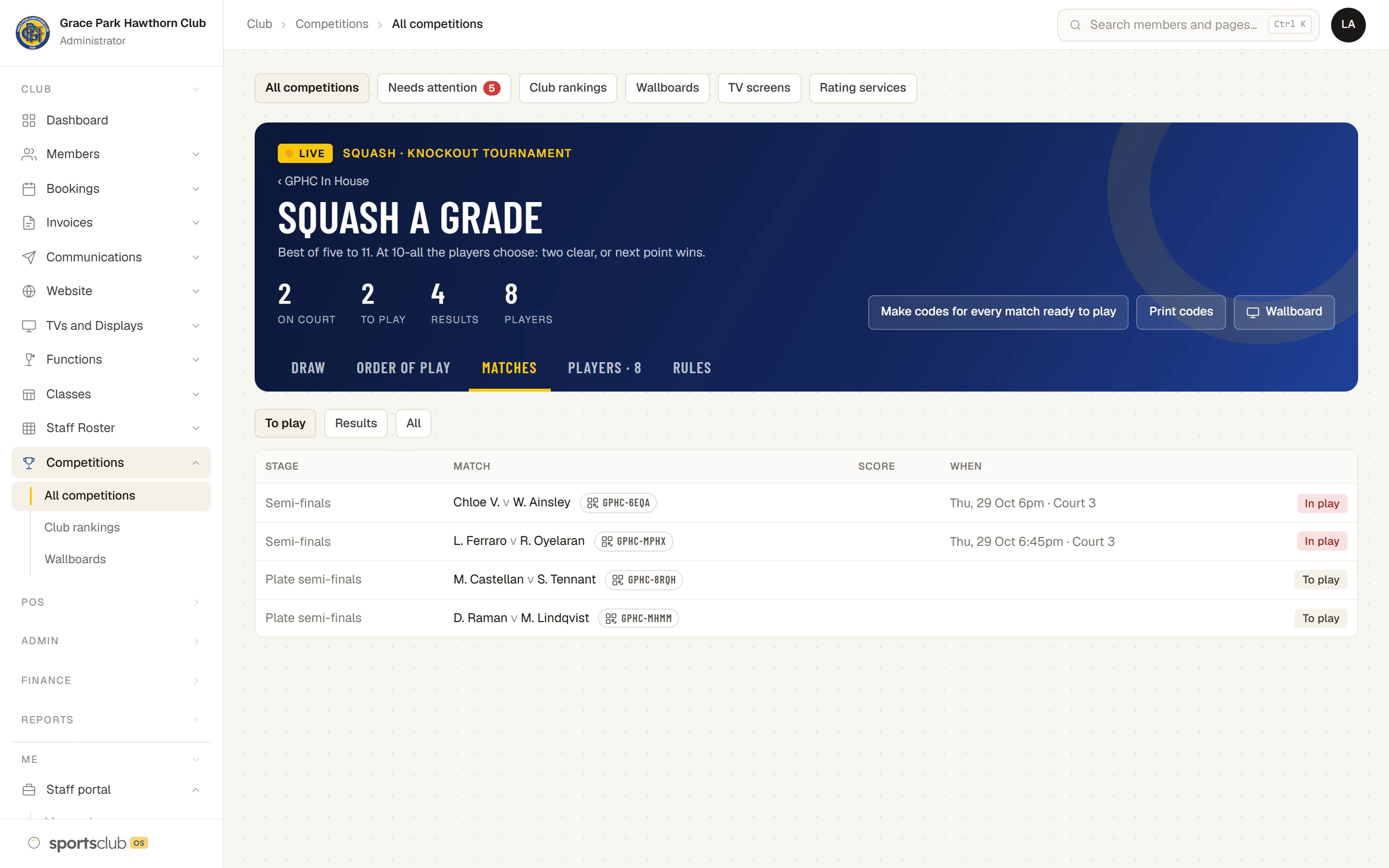This screenshot has height=868, width=1389.
Task: Expand the Members sidebar chevron
Action: (x=196, y=154)
